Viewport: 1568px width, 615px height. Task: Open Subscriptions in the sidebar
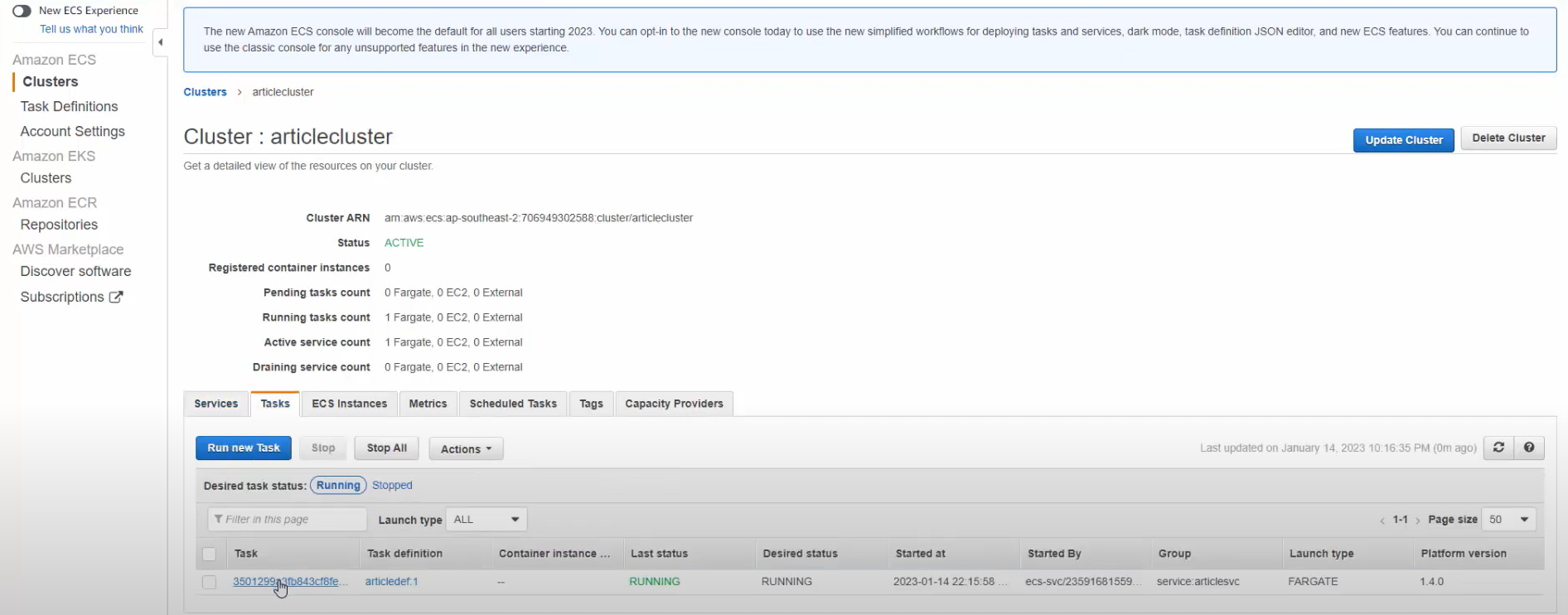(x=62, y=297)
